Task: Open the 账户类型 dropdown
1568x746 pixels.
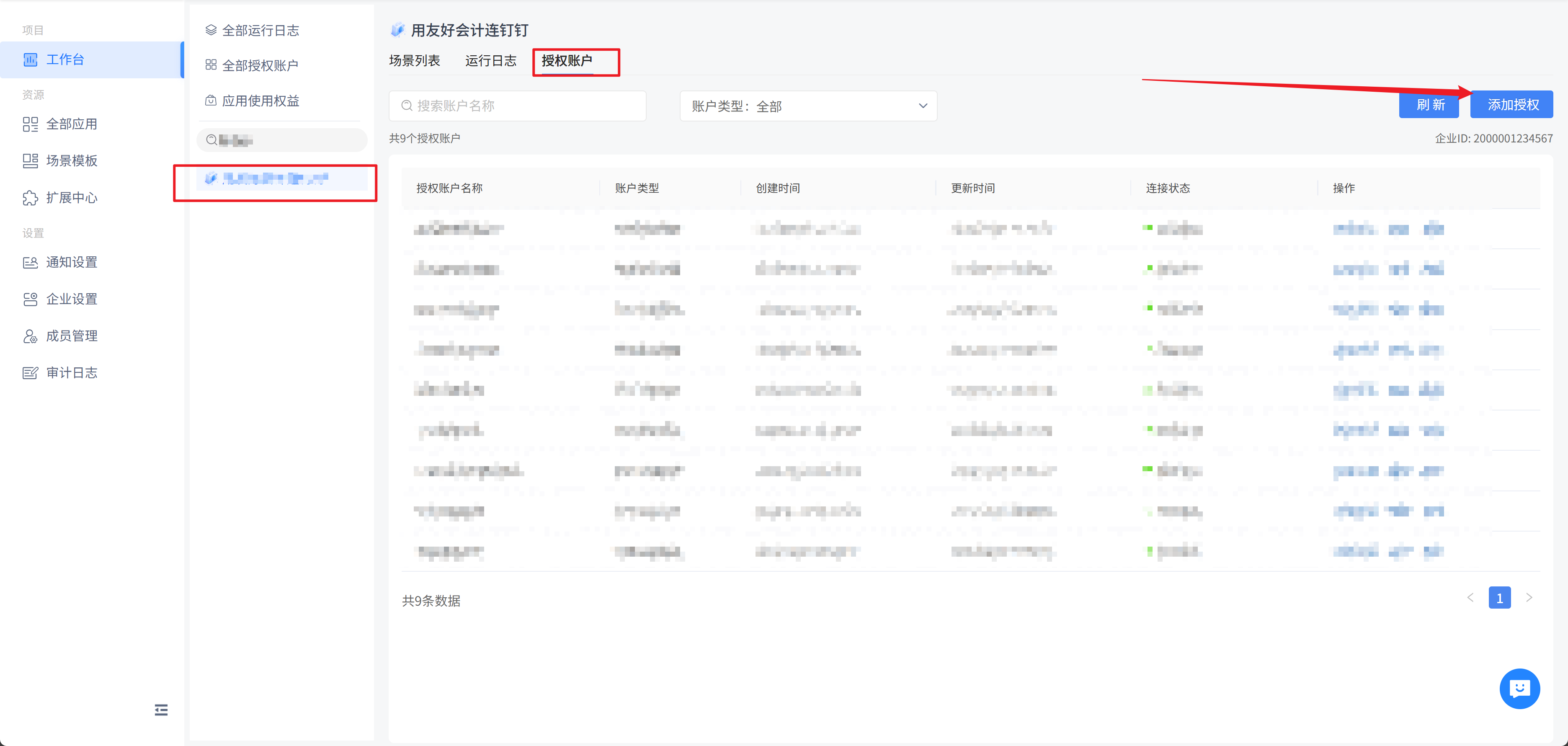Action: coord(808,106)
